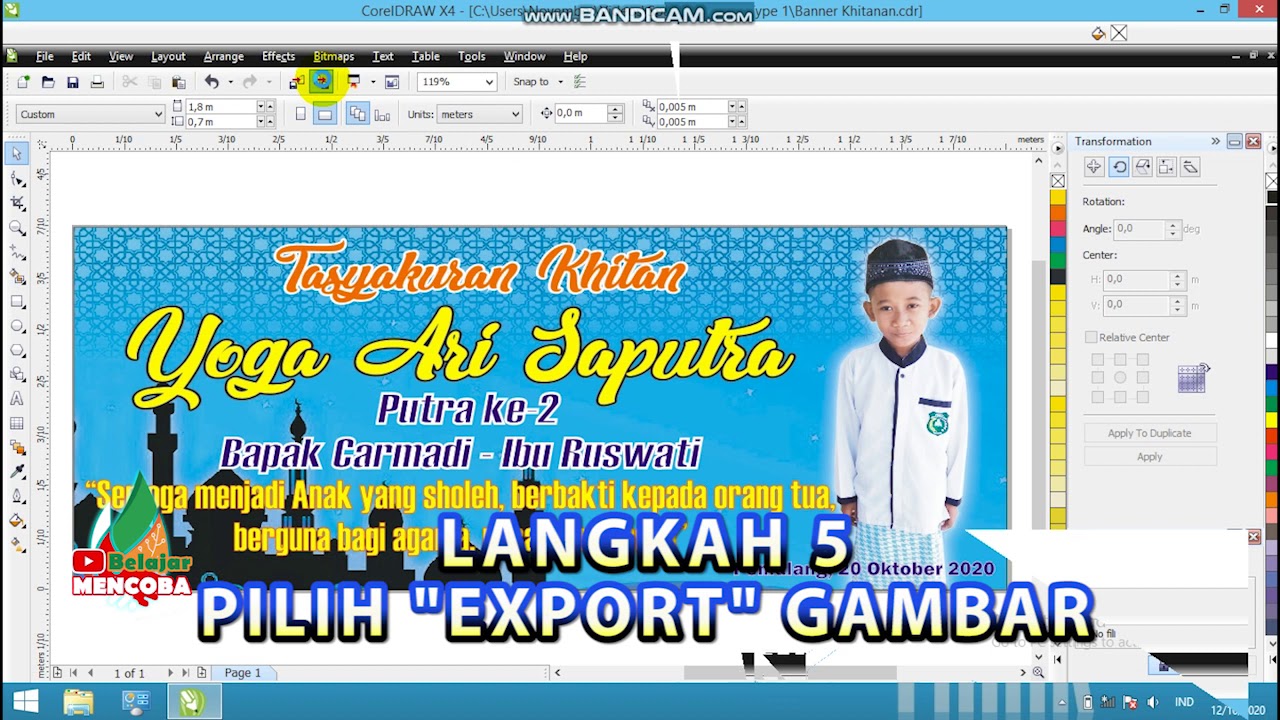Screen dimensions: 1280x720
Task: Select the Page 1 tab
Action: click(x=242, y=673)
